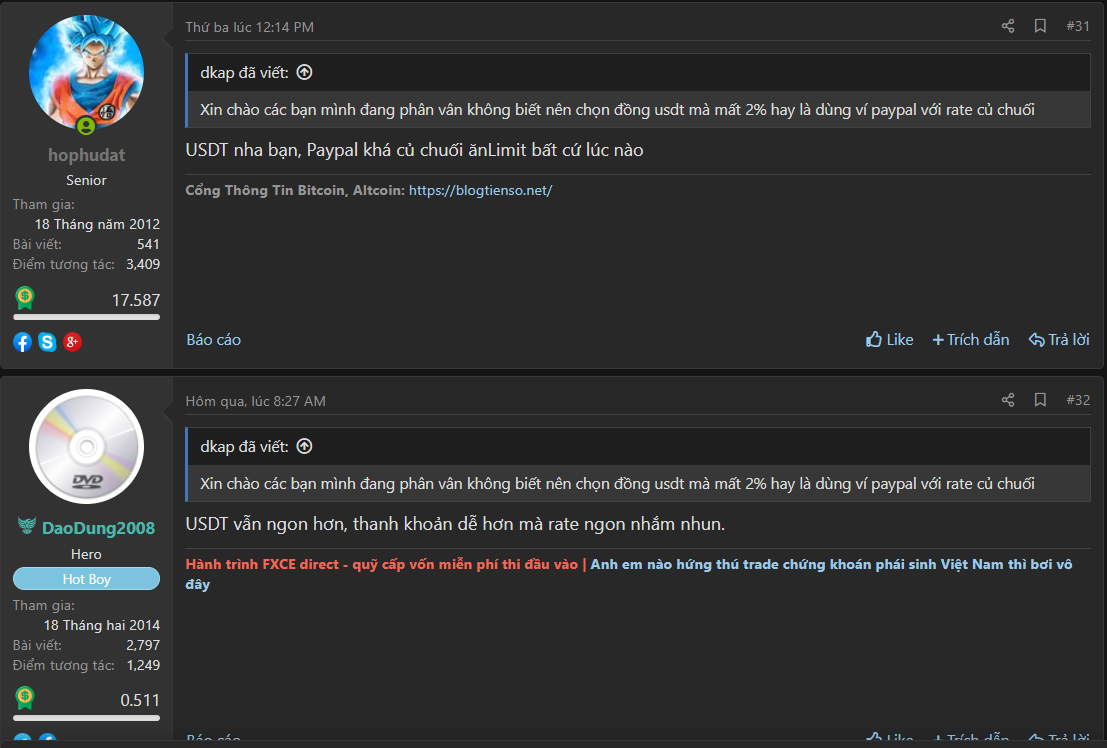This screenshot has width=1107, height=748.
Task: Click DaoDung2008's DVD avatar
Action: click(86, 446)
